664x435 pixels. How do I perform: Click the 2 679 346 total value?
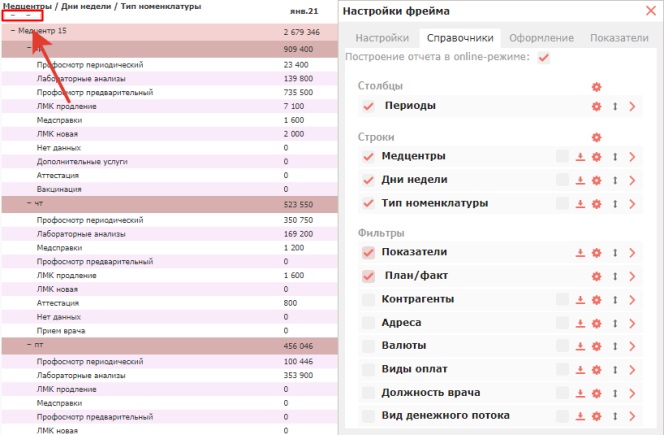(x=302, y=32)
